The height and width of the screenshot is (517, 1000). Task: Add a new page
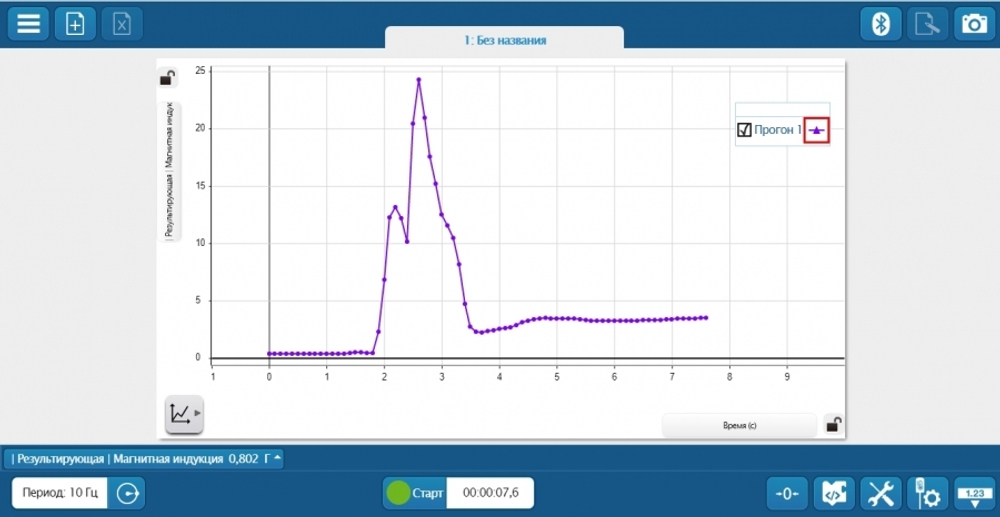pos(75,24)
